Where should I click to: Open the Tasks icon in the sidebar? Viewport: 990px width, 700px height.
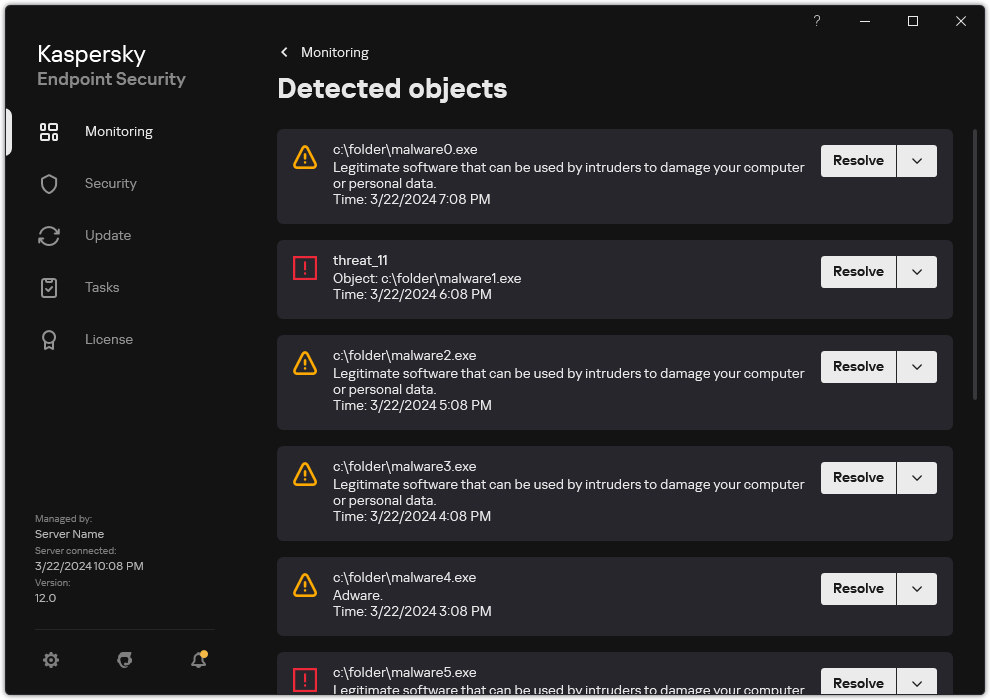coord(49,287)
